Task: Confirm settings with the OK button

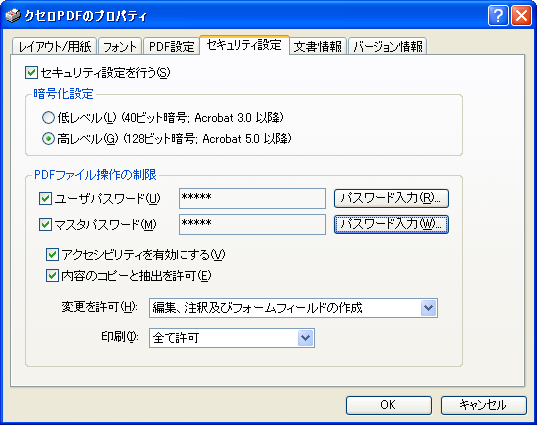Action: click(388, 405)
